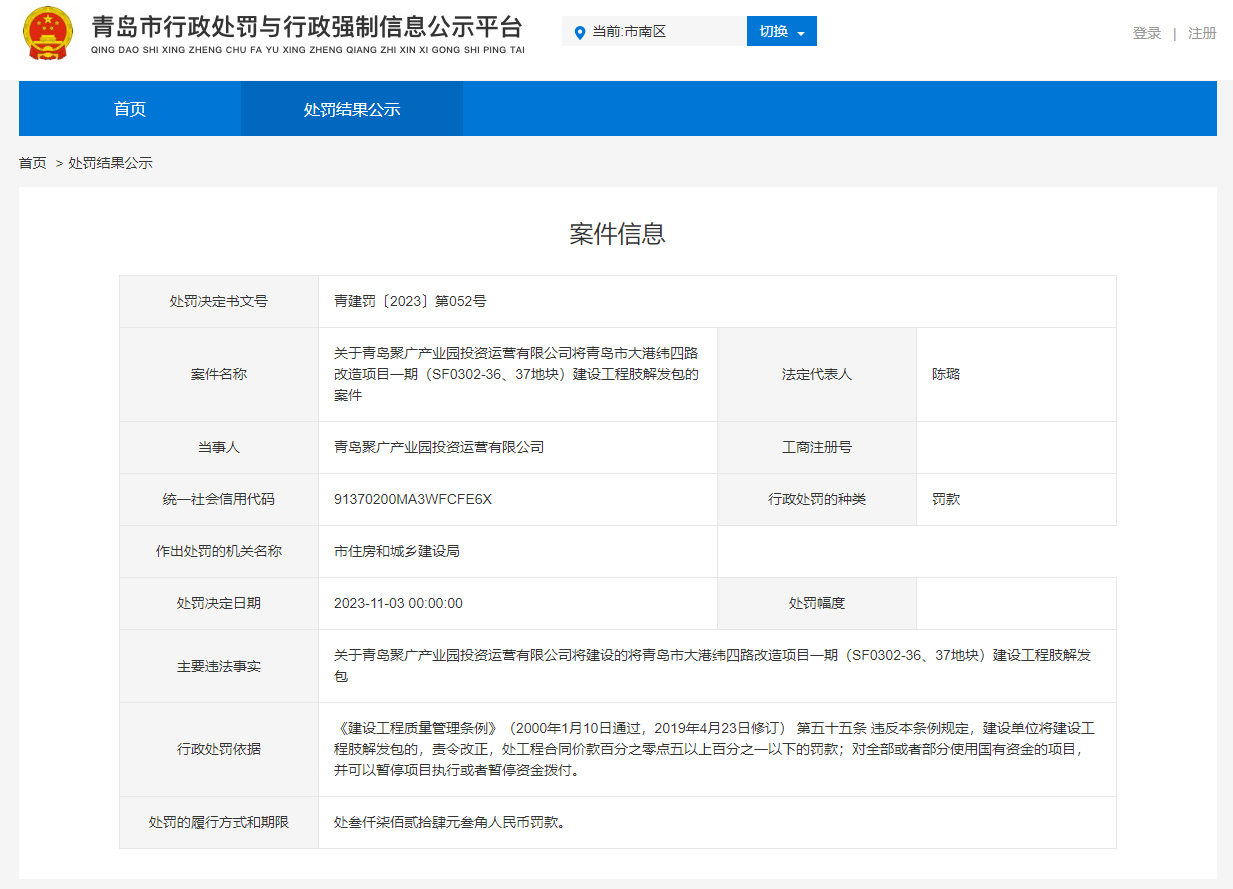Viewport: 1233px width, 889px height.
Task: Click the platform title 青岛市行政处罚与行政强制信息公示平台
Action: 307,26
